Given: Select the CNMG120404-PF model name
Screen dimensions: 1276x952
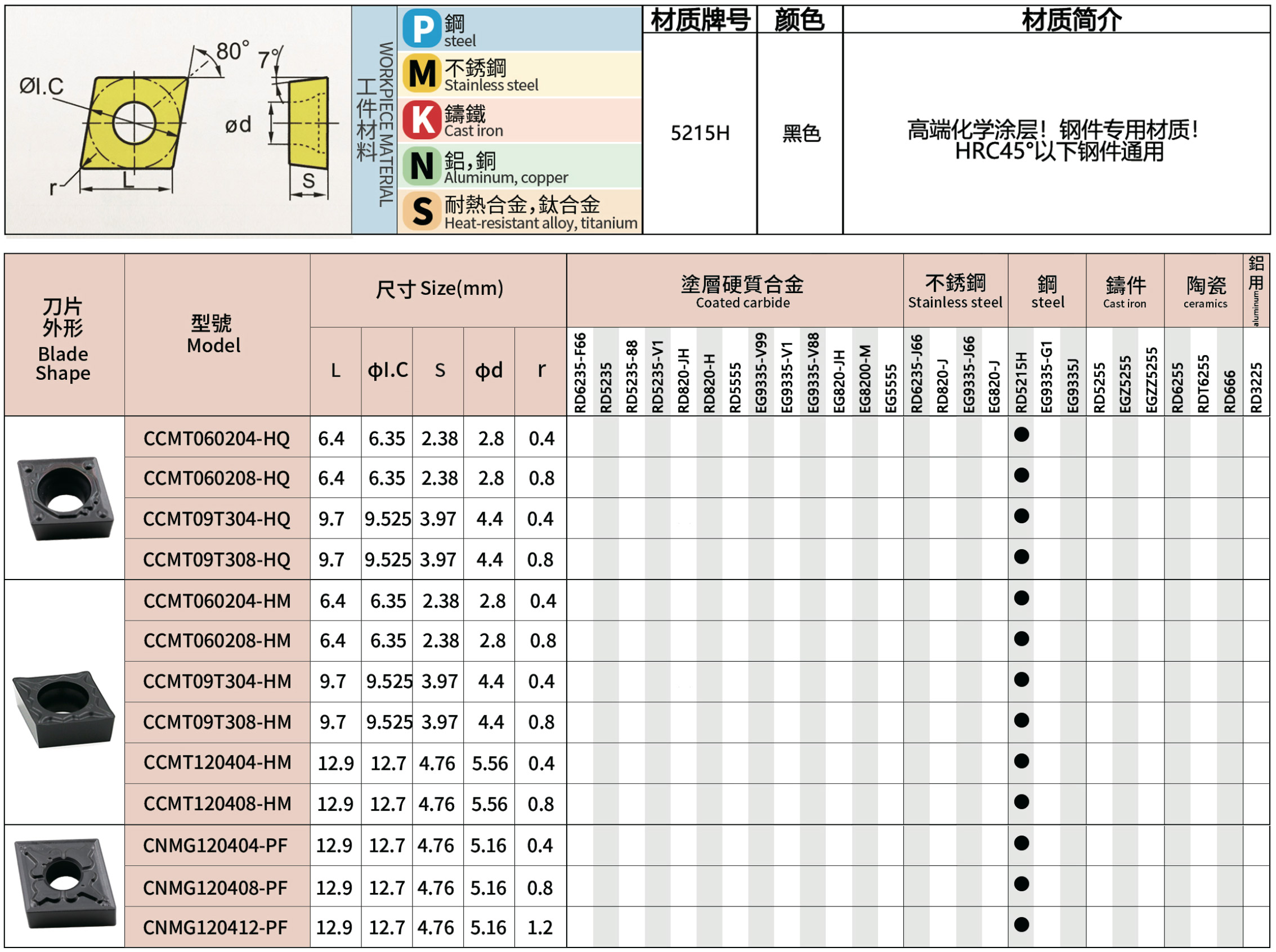Looking at the screenshot, I should (x=215, y=846).
